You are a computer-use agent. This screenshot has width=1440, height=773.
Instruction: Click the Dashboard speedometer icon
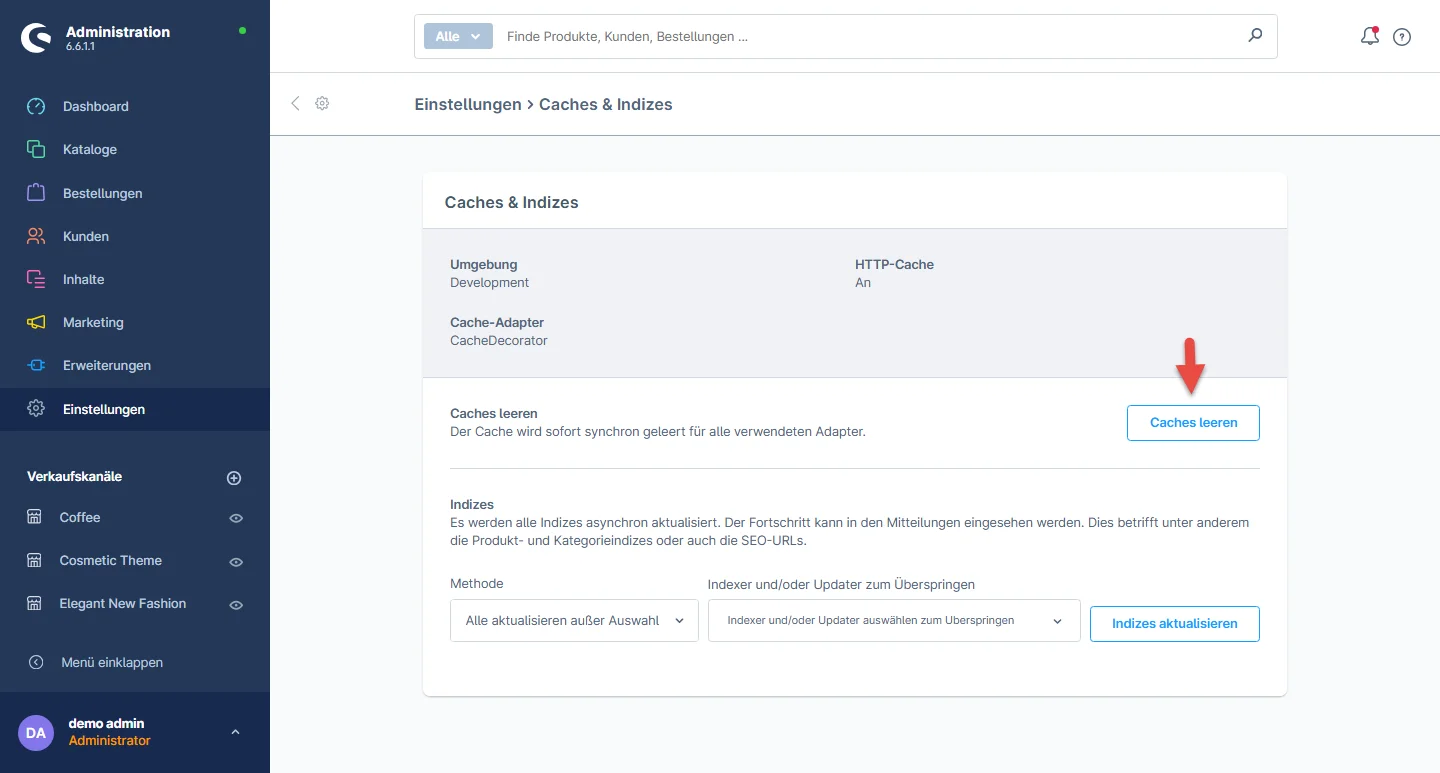36,106
